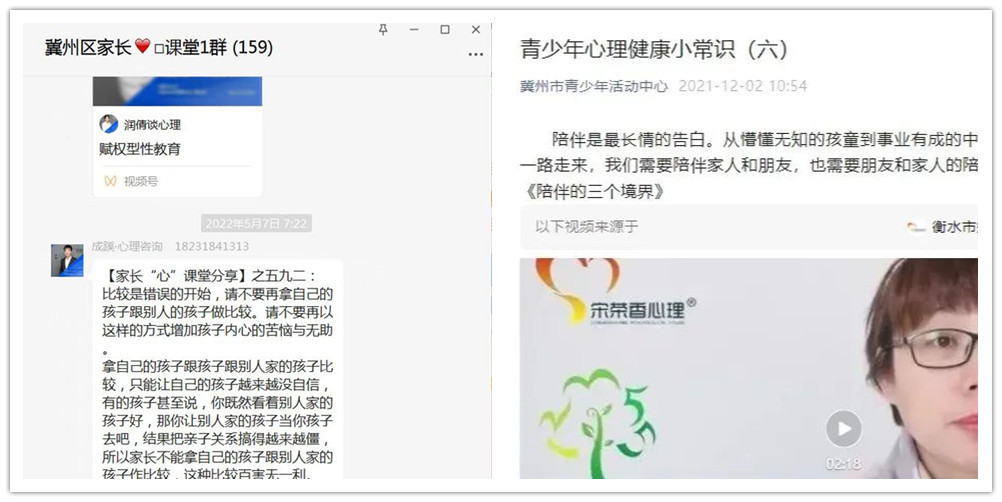Minimize the chat window

tap(414, 30)
